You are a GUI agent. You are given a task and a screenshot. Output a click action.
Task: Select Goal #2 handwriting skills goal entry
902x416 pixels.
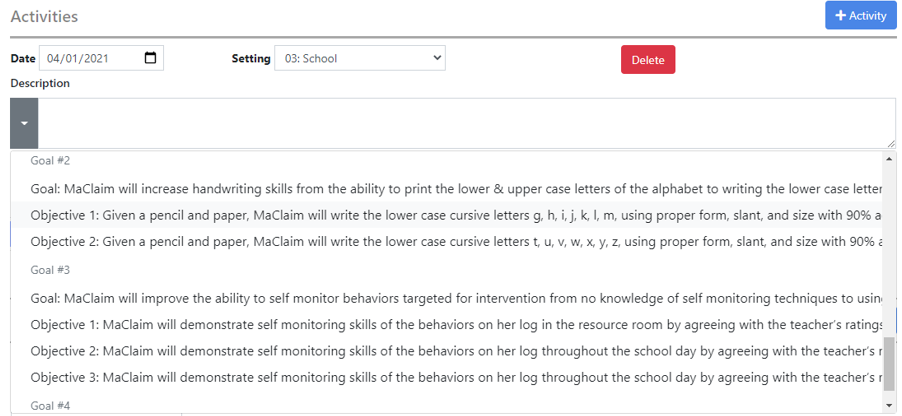[x=455, y=188]
